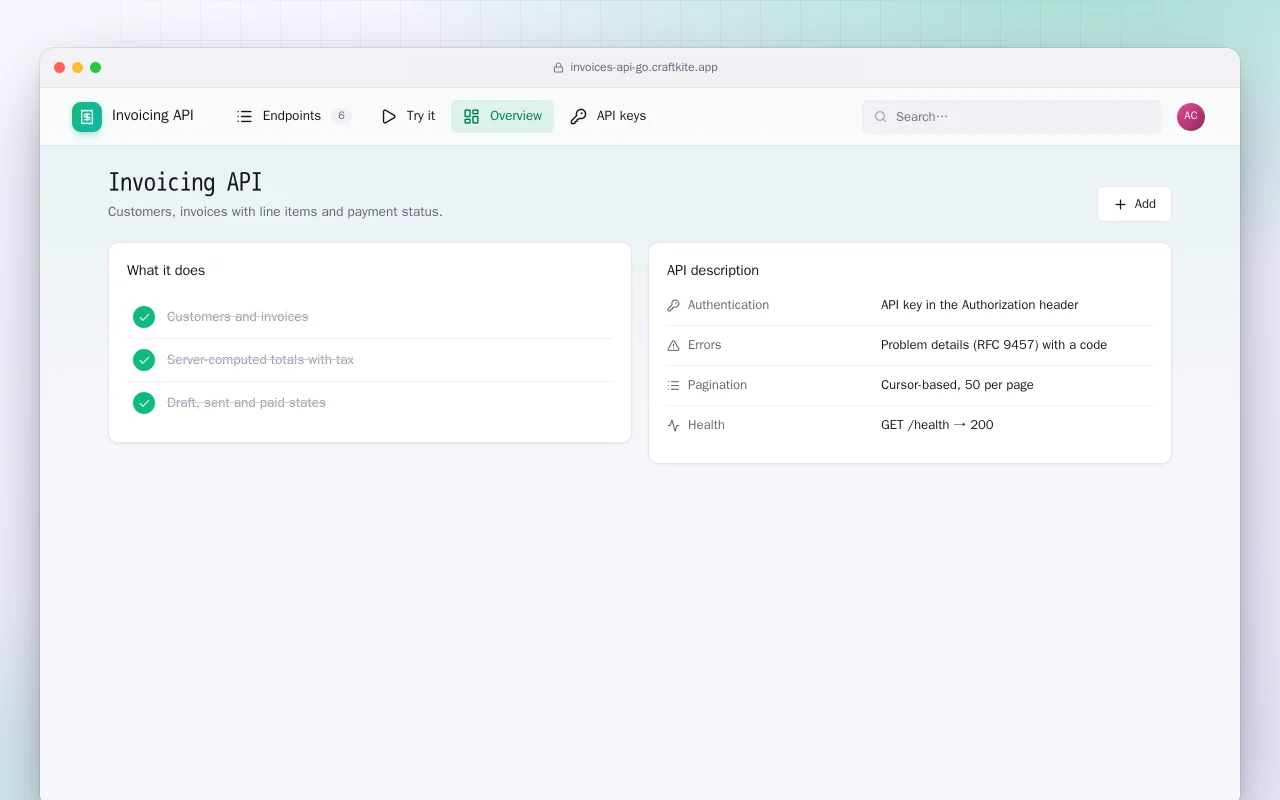The height and width of the screenshot is (800, 1280).
Task: Click the Health pulse icon
Action: pyautogui.click(x=673, y=425)
